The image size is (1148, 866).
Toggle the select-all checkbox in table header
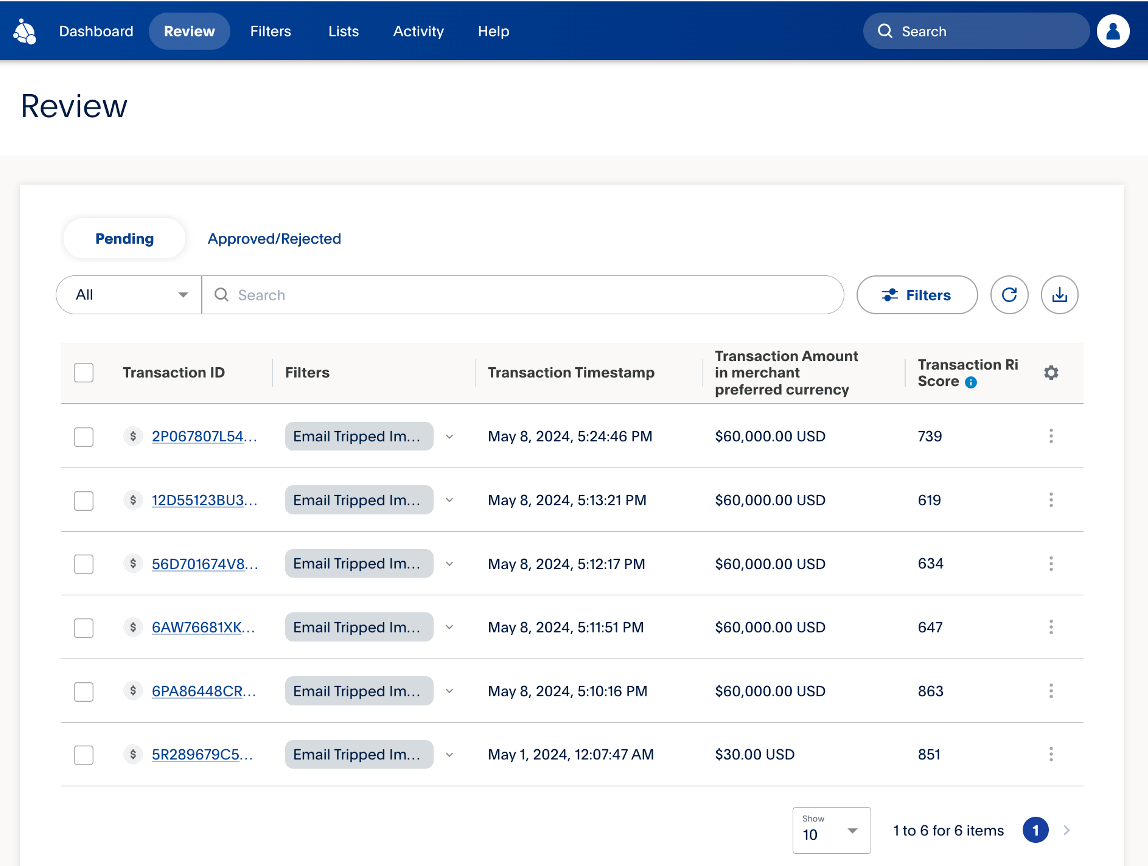click(x=84, y=373)
